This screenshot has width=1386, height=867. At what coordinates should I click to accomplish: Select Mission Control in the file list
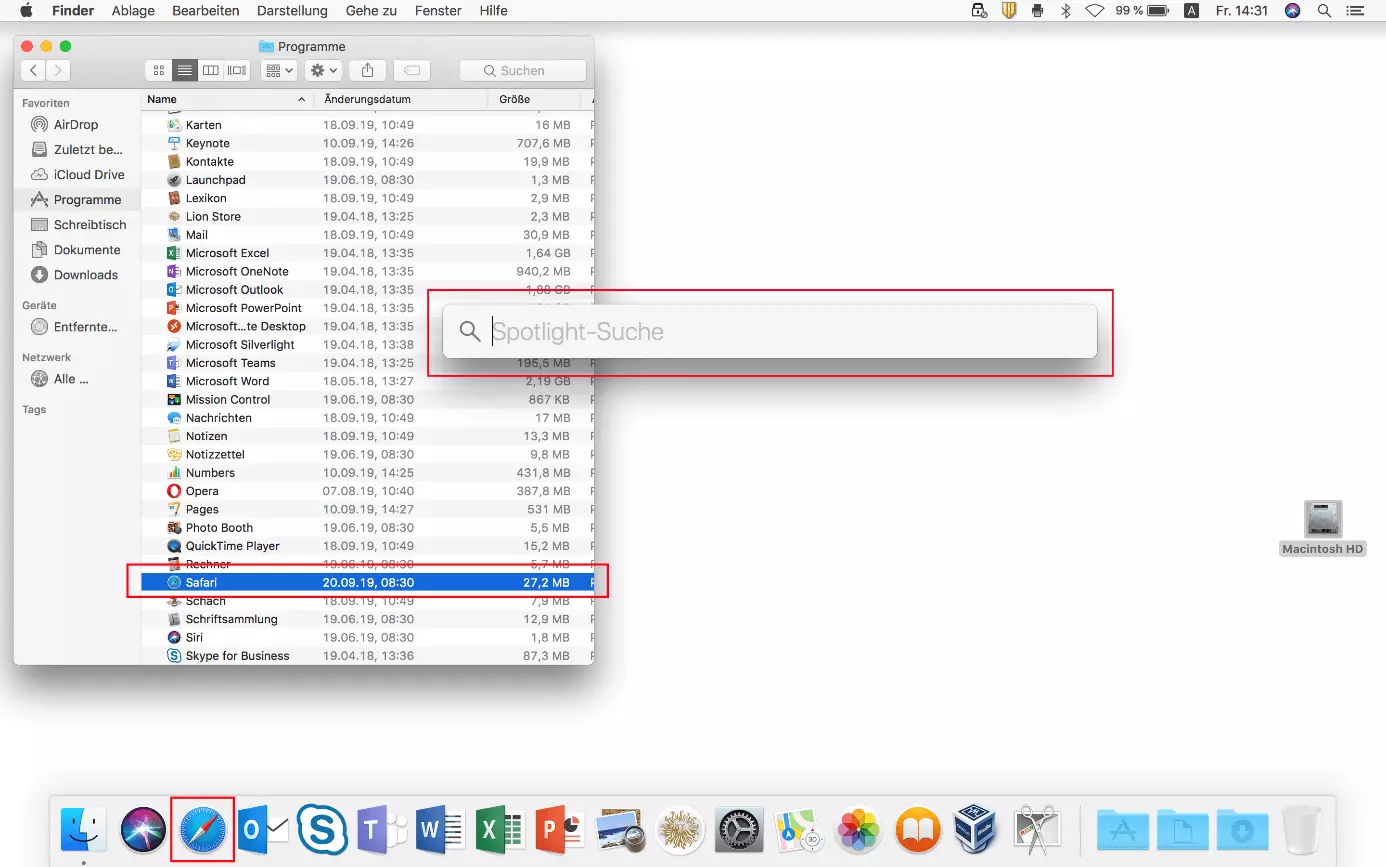point(367,399)
